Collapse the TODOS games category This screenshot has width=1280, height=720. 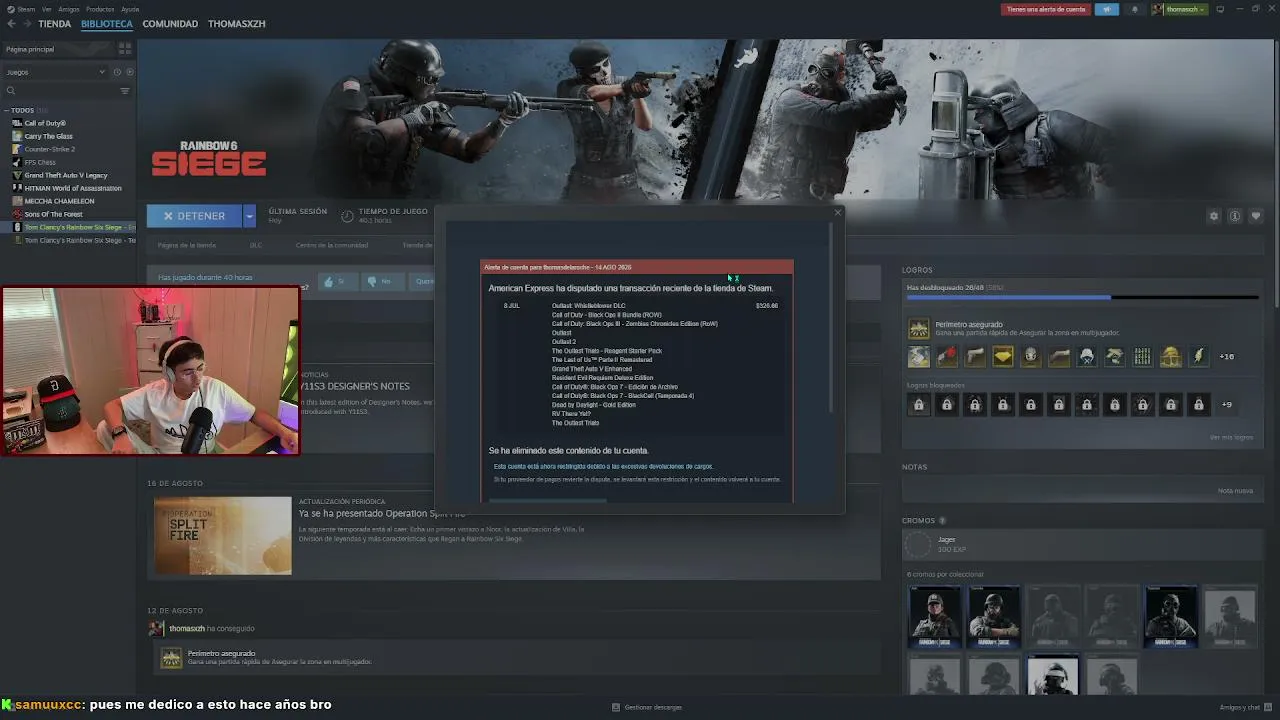click(x=6, y=110)
